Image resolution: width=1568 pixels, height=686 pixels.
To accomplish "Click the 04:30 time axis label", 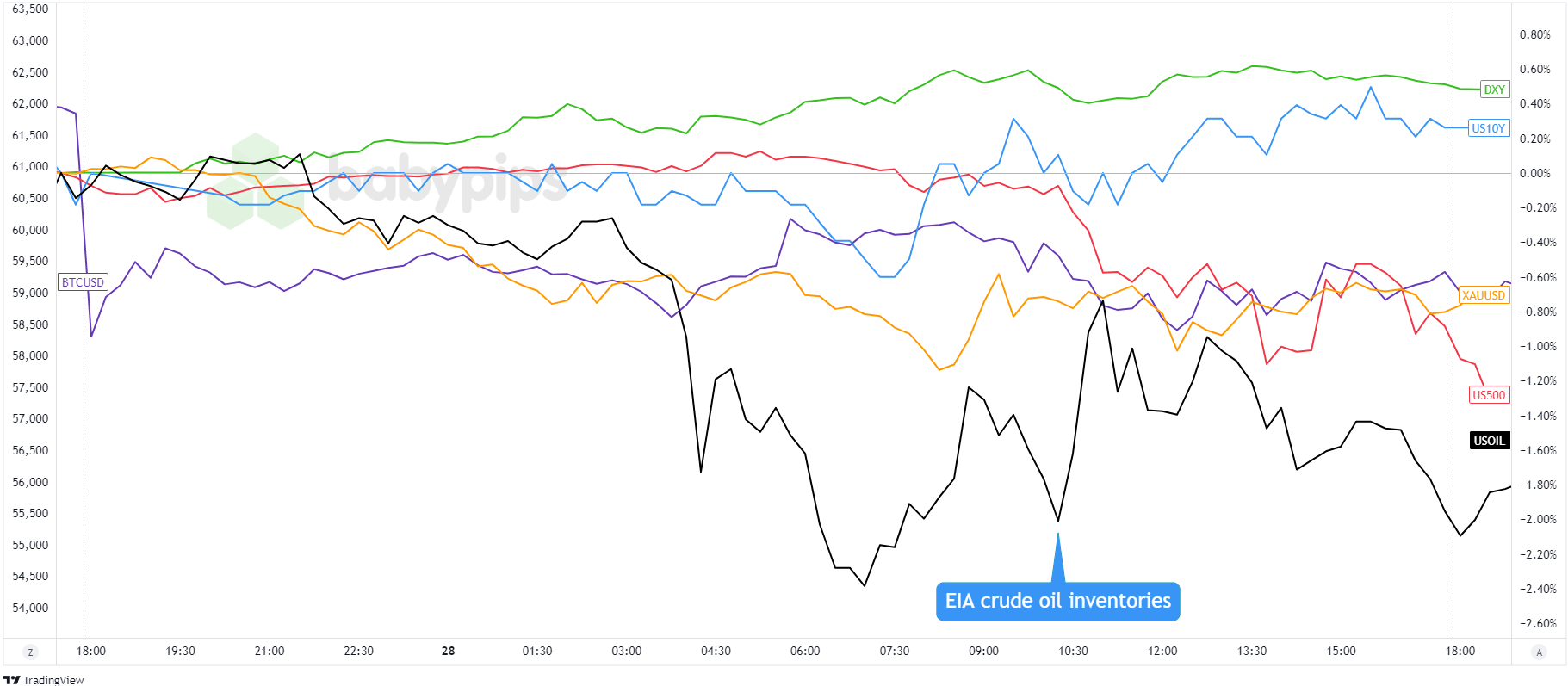I will [x=716, y=651].
